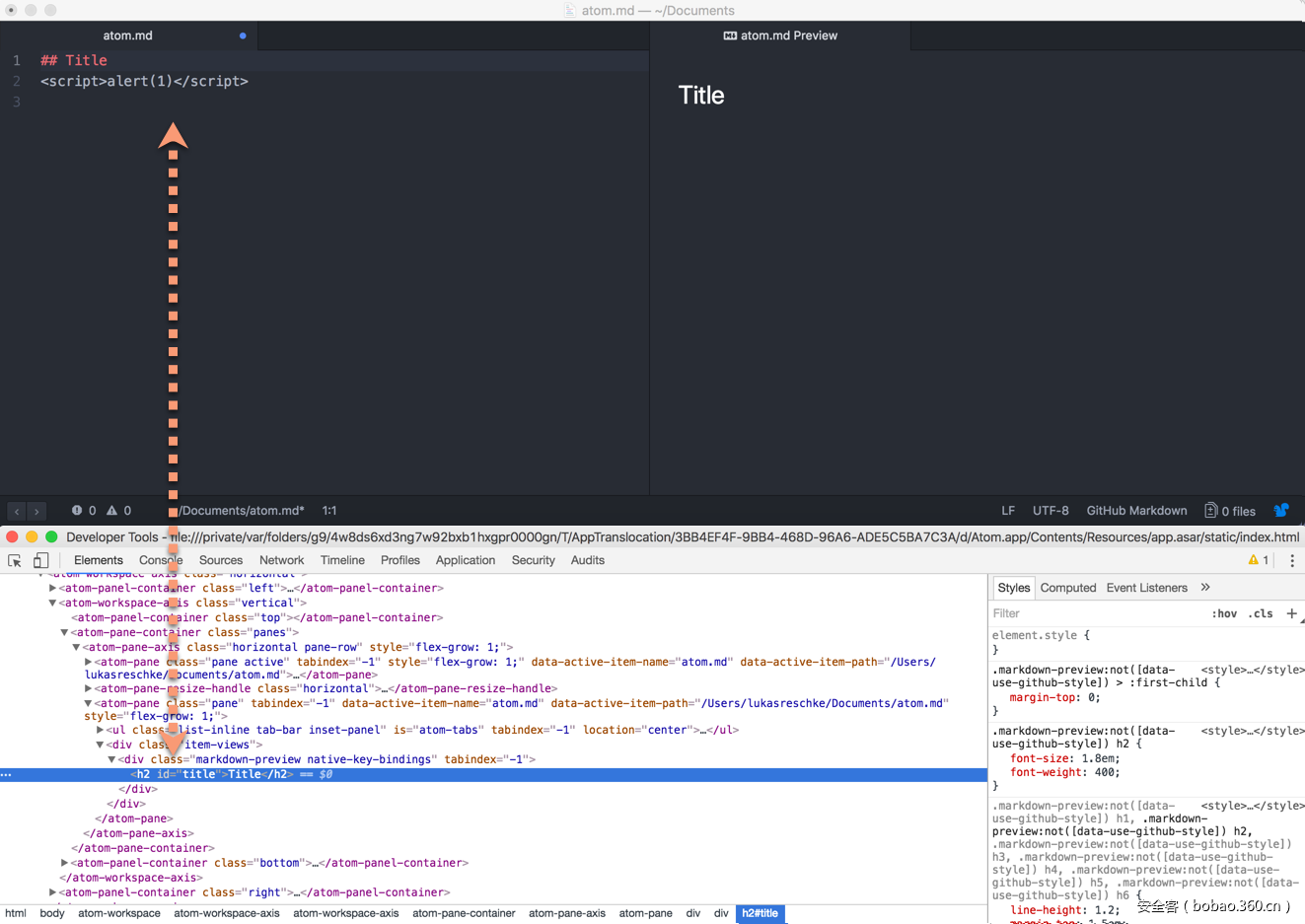Image resolution: width=1305 pixels, height=924 pixels.
Task: Click UTF-8 encoding in status bar
Action: [x=1051, y=511]
